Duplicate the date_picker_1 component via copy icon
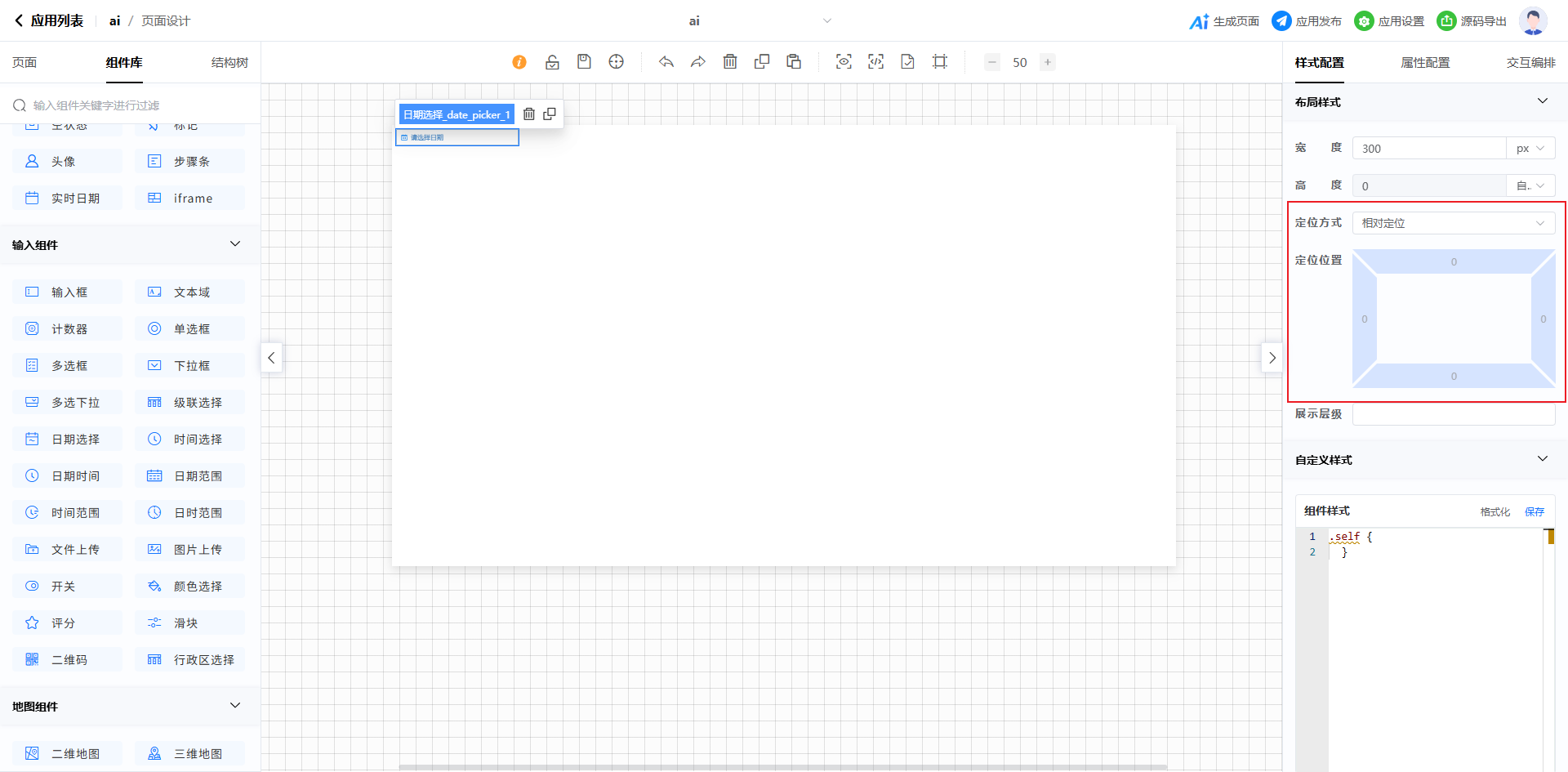 tap(550, 114)
